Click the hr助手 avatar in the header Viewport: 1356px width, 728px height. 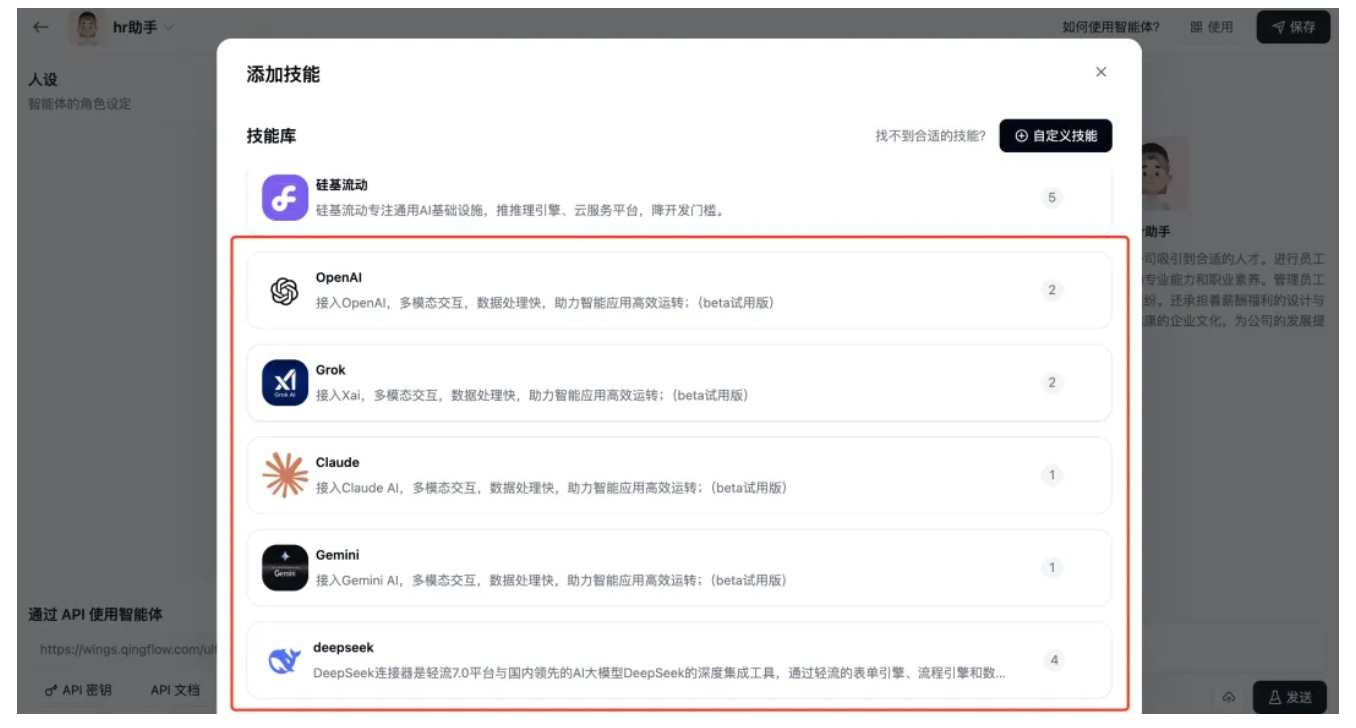pyautogui.click(x=87, y=27)
